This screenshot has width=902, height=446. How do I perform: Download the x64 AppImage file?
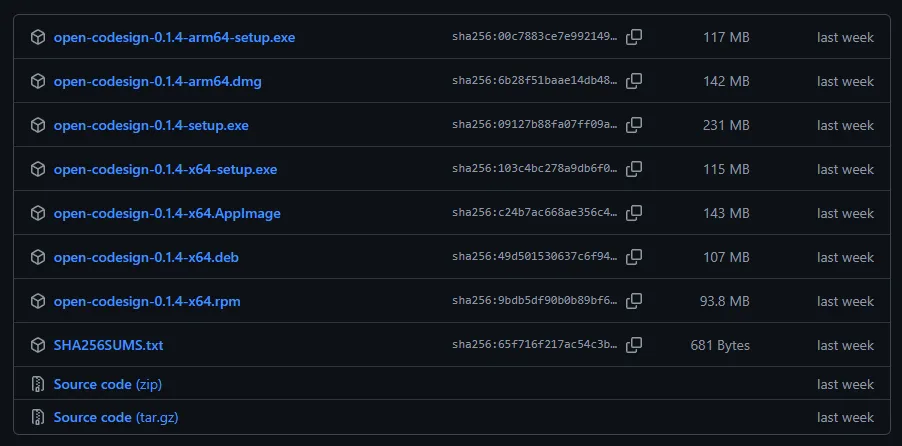[167, 213]
